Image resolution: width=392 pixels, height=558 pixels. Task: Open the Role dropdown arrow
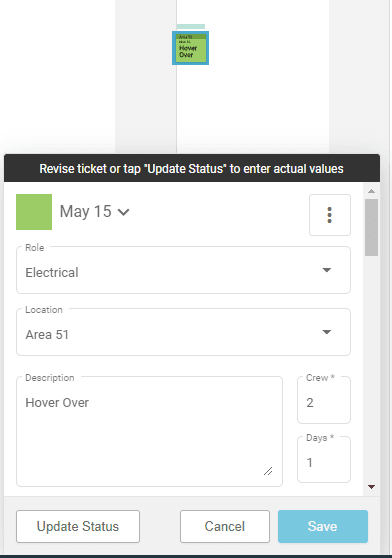coord(327,270)
